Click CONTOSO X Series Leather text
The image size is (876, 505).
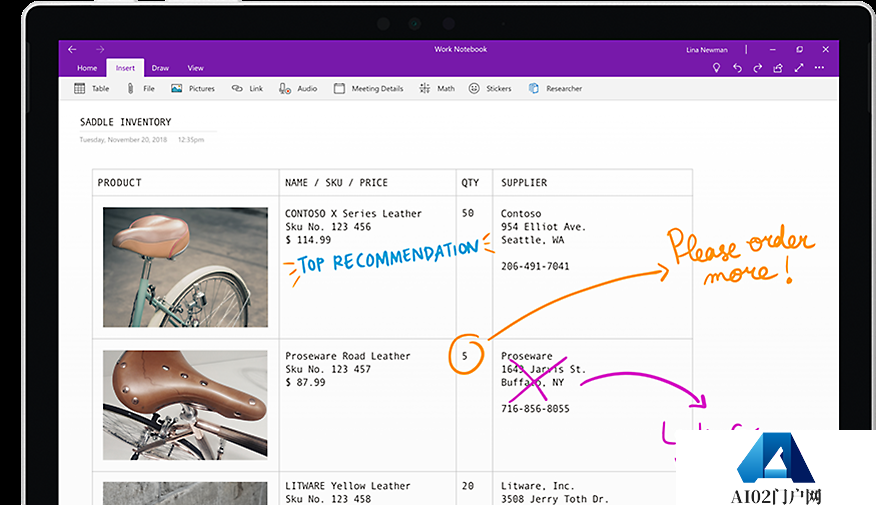tap(353, 213)
